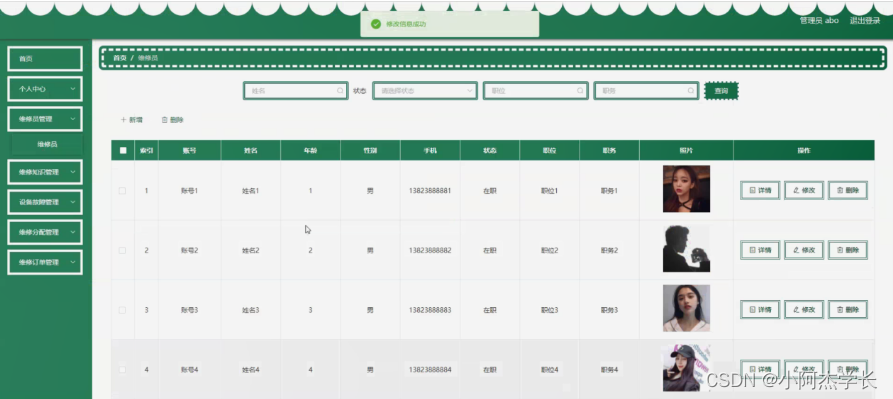Screen dimensions: 893x399
Task: Click phone number 13823888882
Action: point(430,250)
